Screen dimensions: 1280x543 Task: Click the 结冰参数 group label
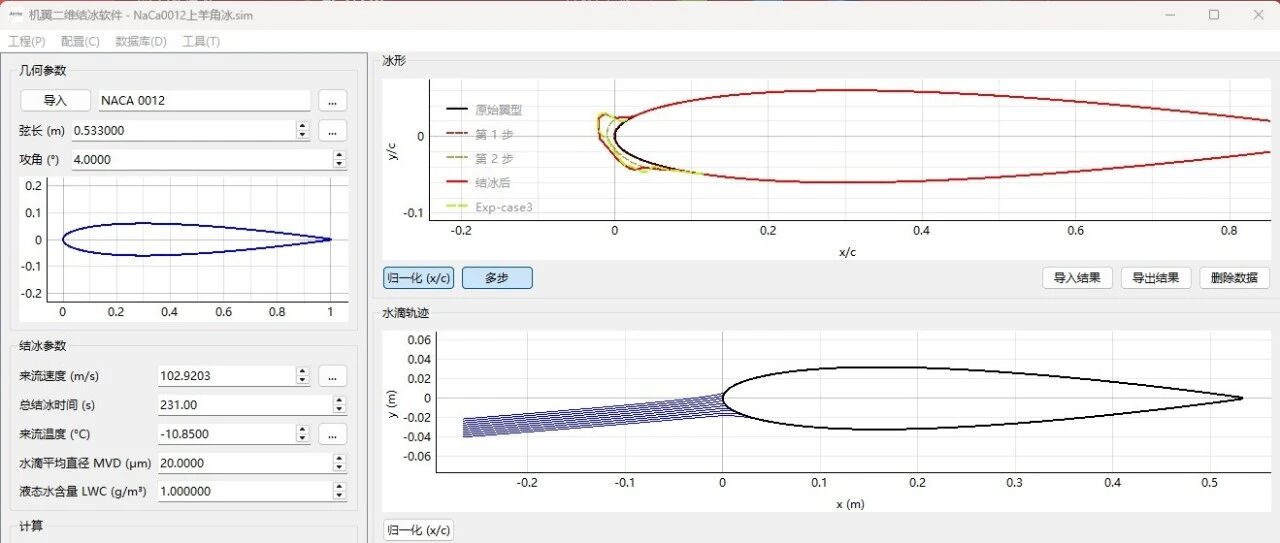click(43, 346)
